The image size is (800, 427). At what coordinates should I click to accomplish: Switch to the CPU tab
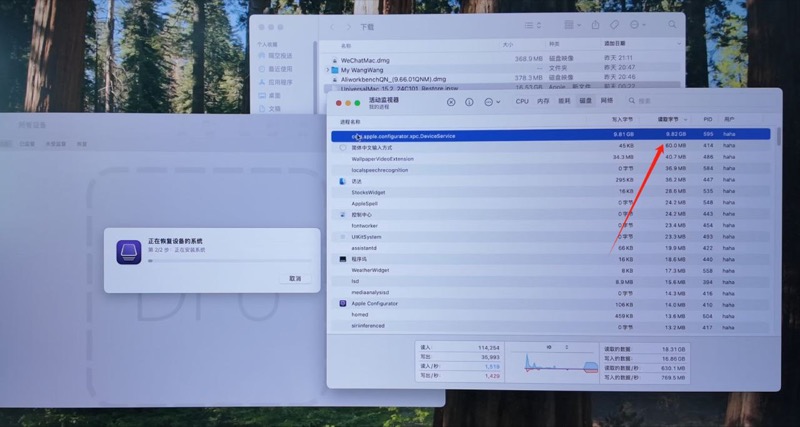coord(522,101)
